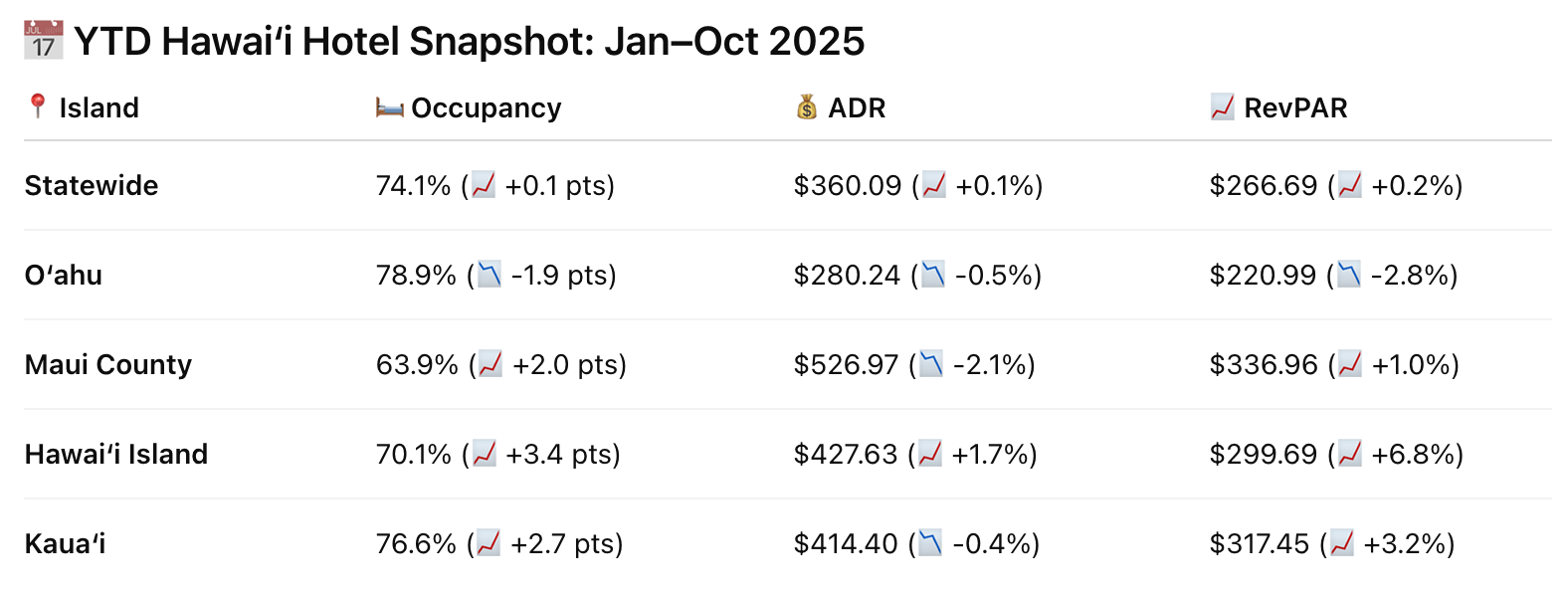Image resolution: width=1568 pixels, height=595 pixels.
Task: Click the YTD Hawai'i Hotel Snapshot heading
Action: (x=469, y=42)
